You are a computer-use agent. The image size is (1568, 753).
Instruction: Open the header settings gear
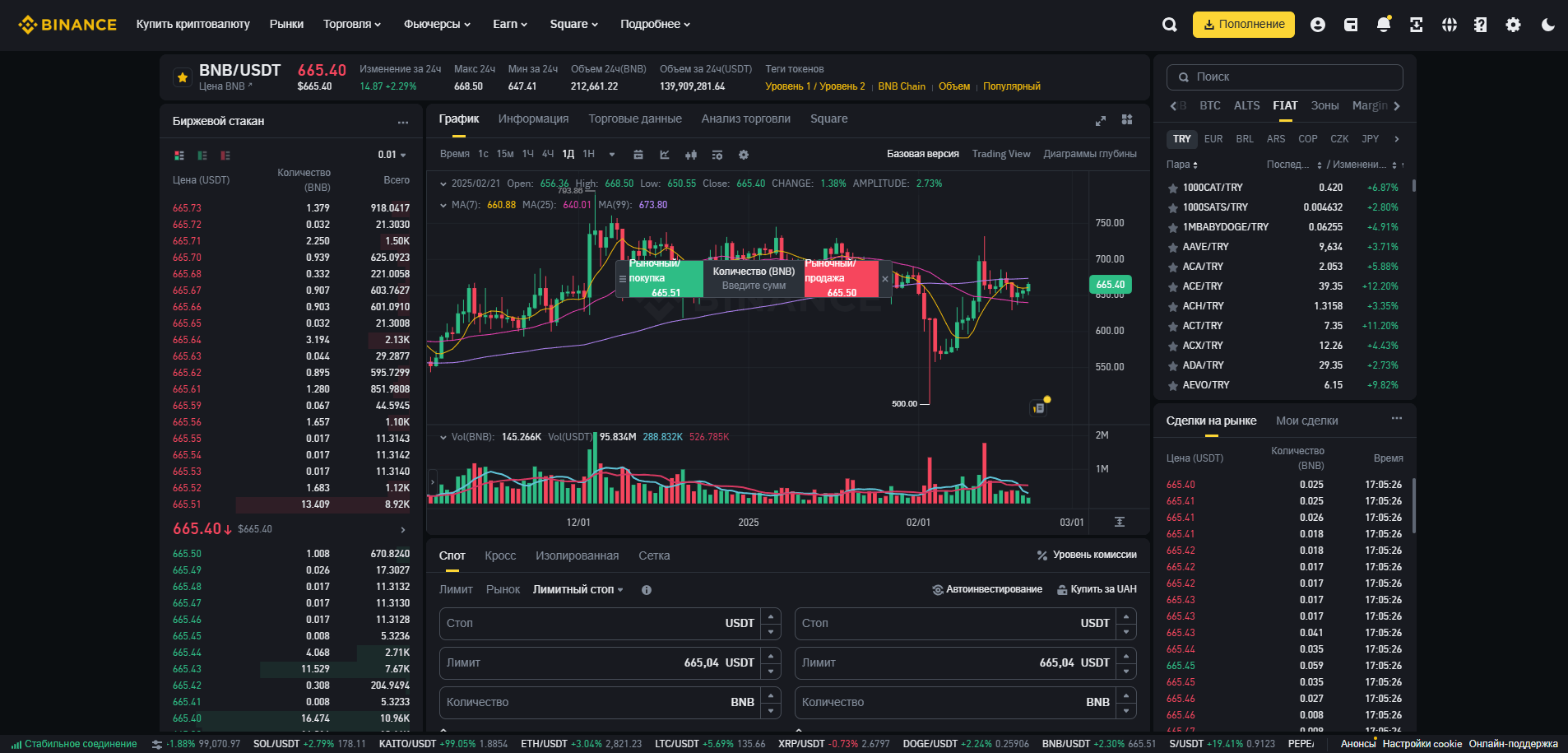1513,25
